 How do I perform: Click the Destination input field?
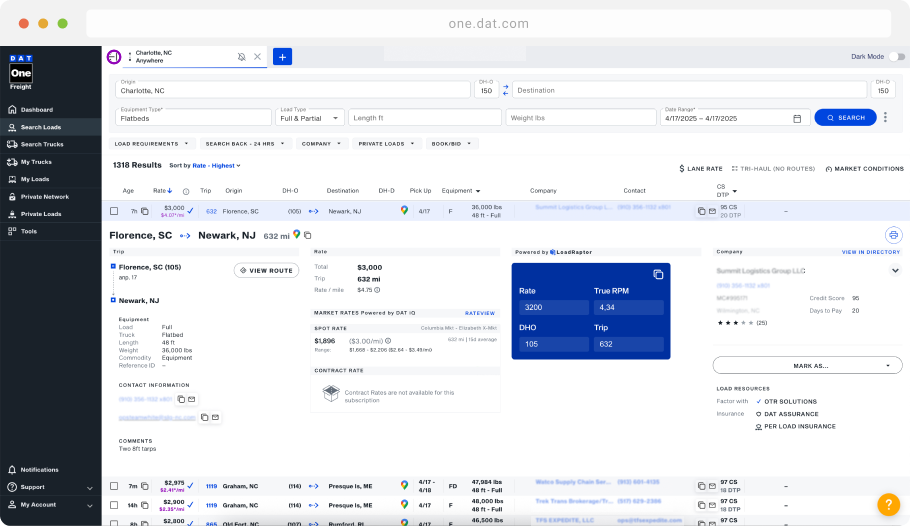(x=690, y=90)
